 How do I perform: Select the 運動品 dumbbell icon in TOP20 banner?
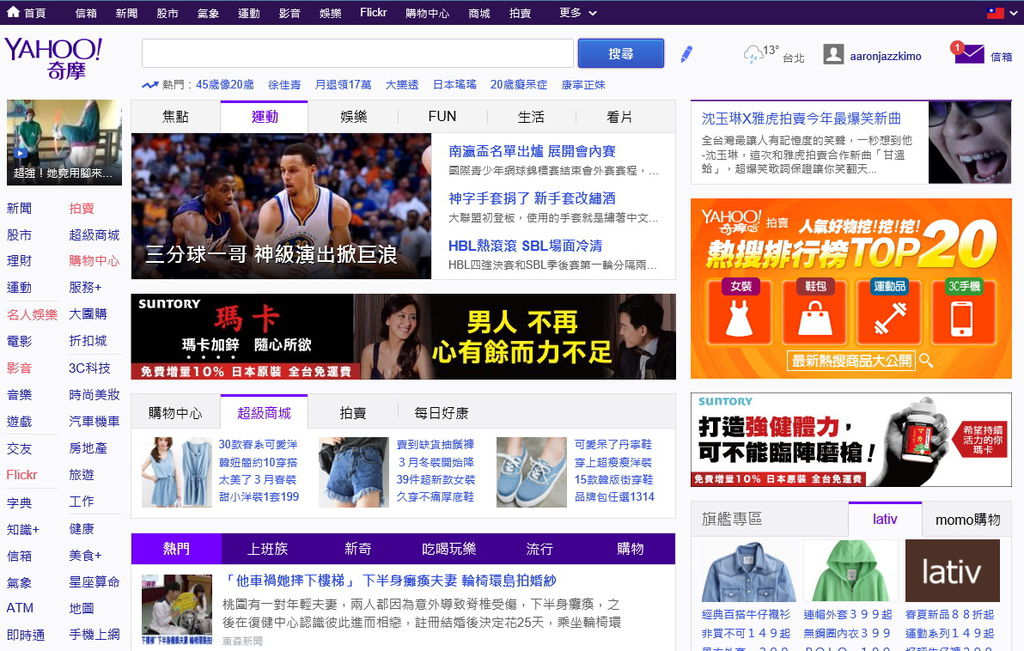tap(890, 311)
